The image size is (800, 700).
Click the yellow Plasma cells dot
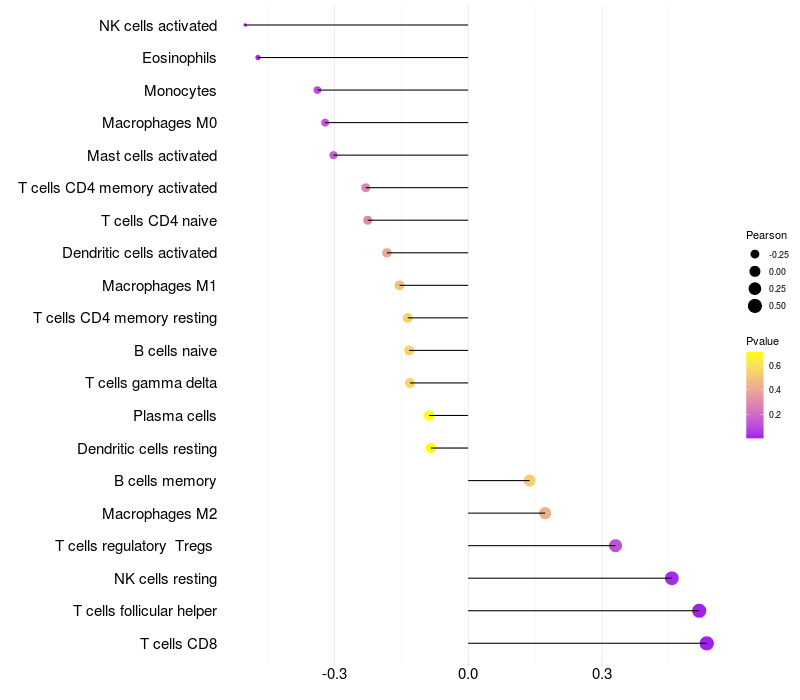pos(429,415)
